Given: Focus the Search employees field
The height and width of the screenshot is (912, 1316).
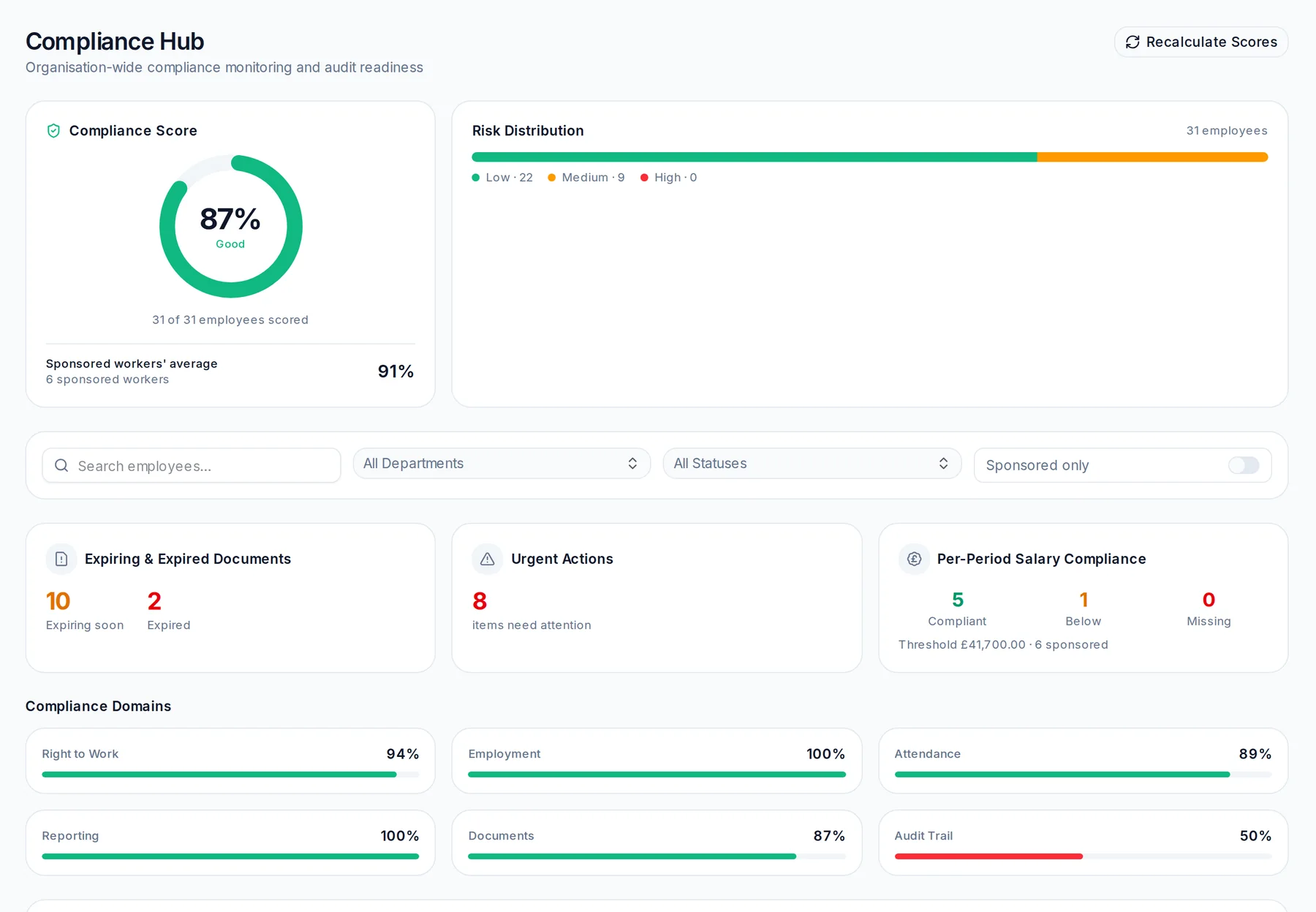Looking at the screenshot, I should click(192, 466).
